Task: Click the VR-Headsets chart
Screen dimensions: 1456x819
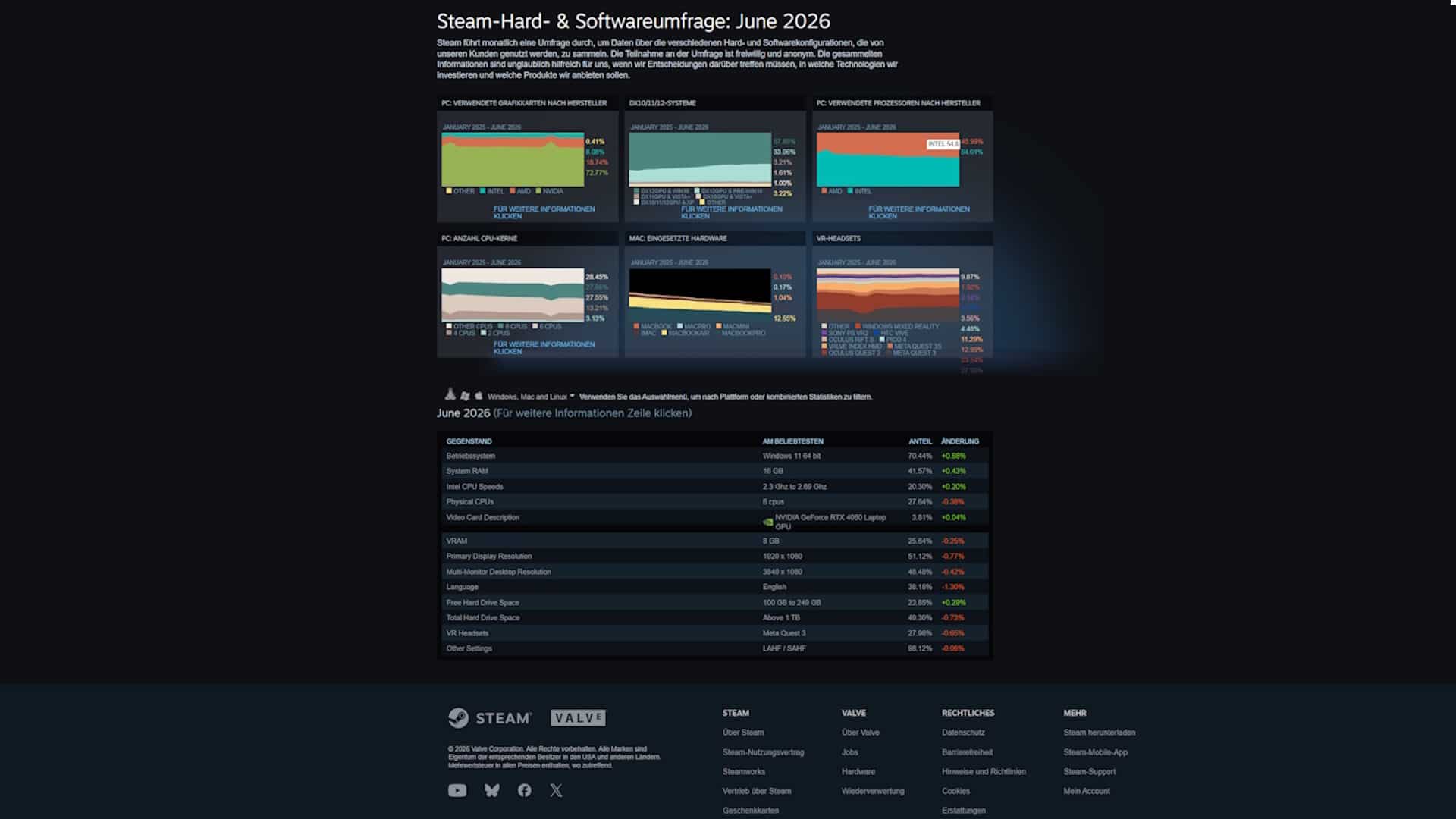Action: [888, 295]
